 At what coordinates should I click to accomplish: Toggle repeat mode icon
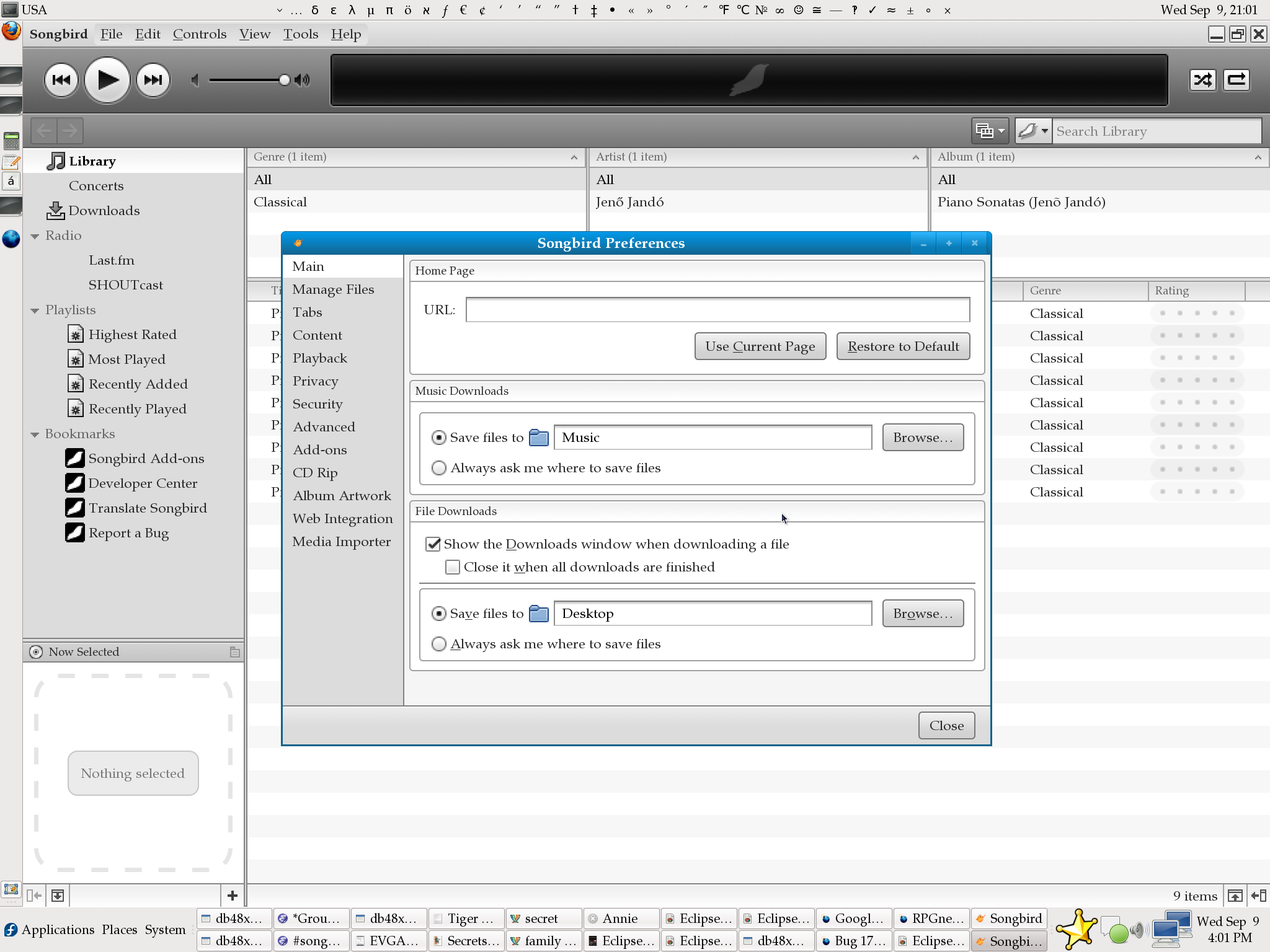point(1237,80)
